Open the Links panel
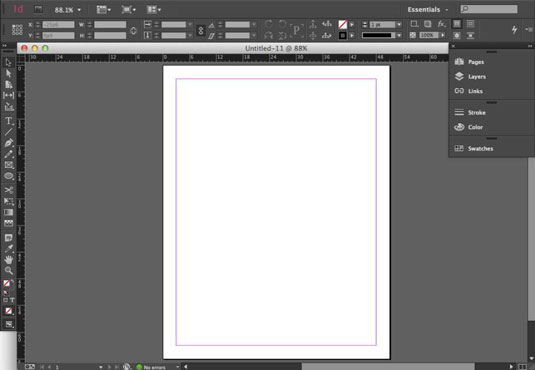 [x=468, y=91]
